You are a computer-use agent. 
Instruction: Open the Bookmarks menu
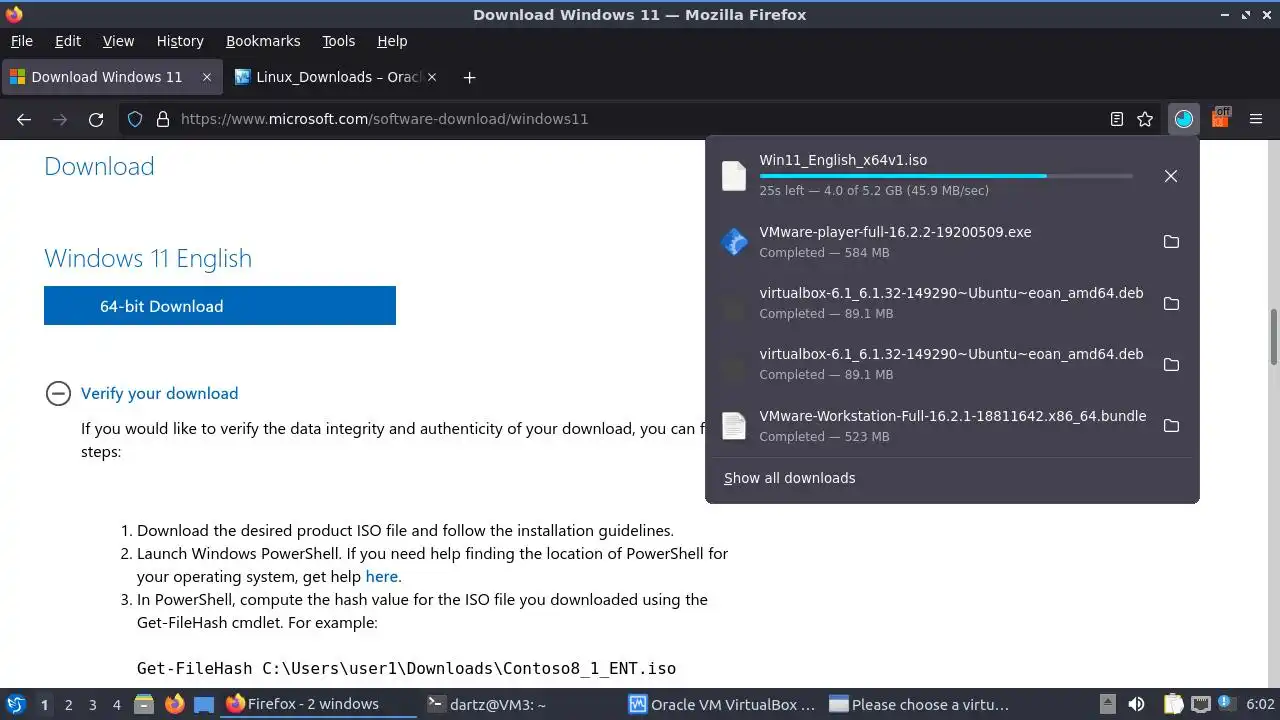click(x=263, y=41)
